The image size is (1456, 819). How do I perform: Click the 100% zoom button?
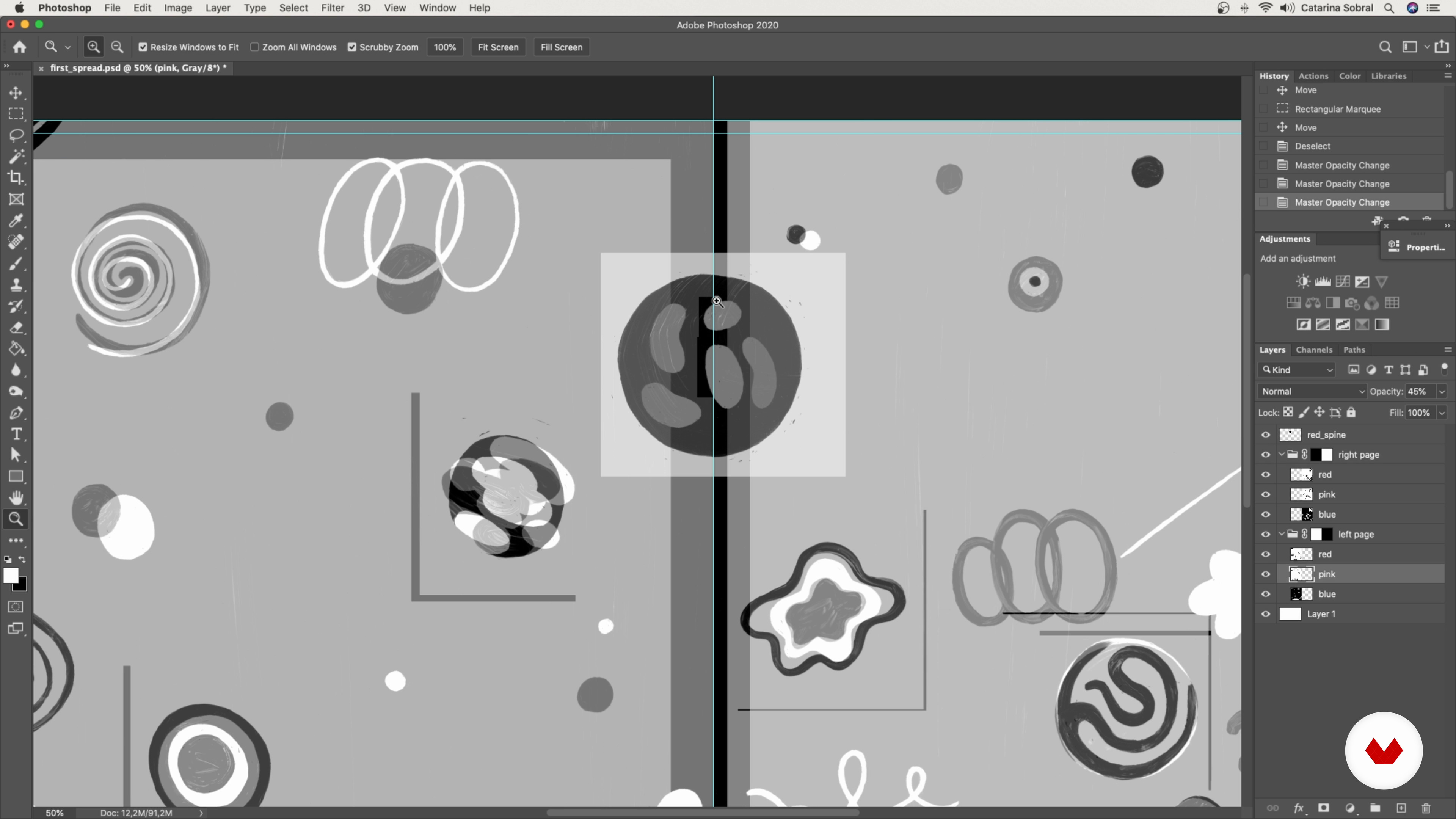[x=445, y=47]
